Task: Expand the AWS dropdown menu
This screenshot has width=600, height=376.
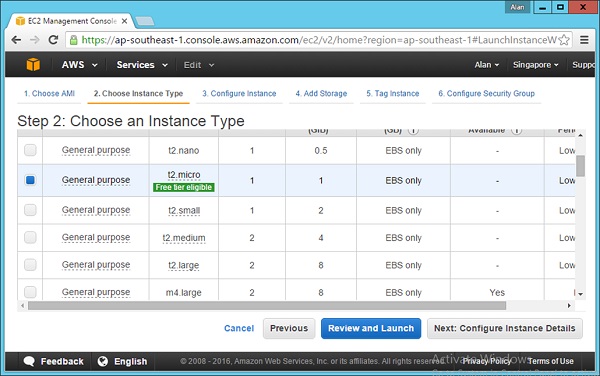Action: (79, 65)
